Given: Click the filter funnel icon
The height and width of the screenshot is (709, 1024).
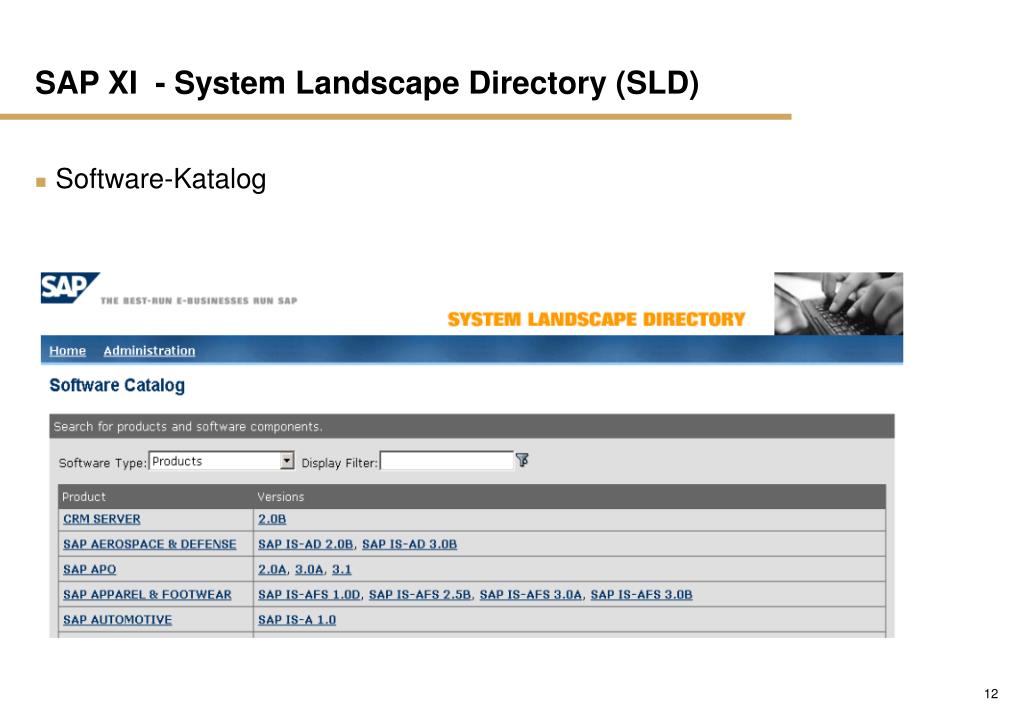Looking at the screenshot, I should tap(522, 460).
